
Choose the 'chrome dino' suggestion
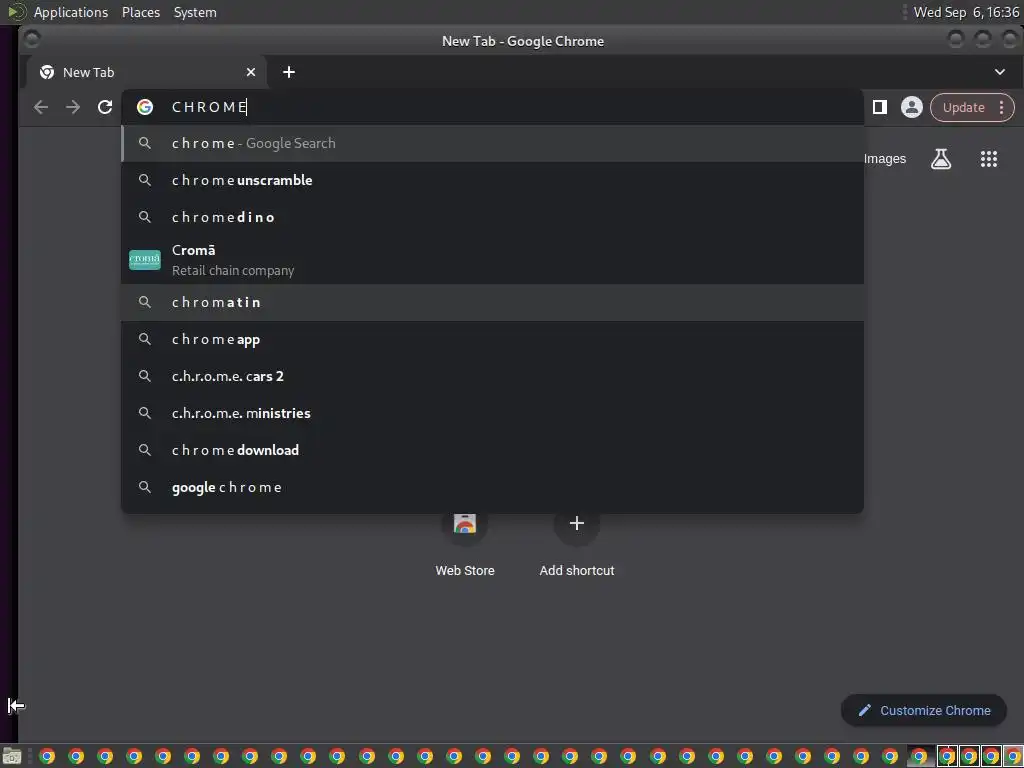492,217
